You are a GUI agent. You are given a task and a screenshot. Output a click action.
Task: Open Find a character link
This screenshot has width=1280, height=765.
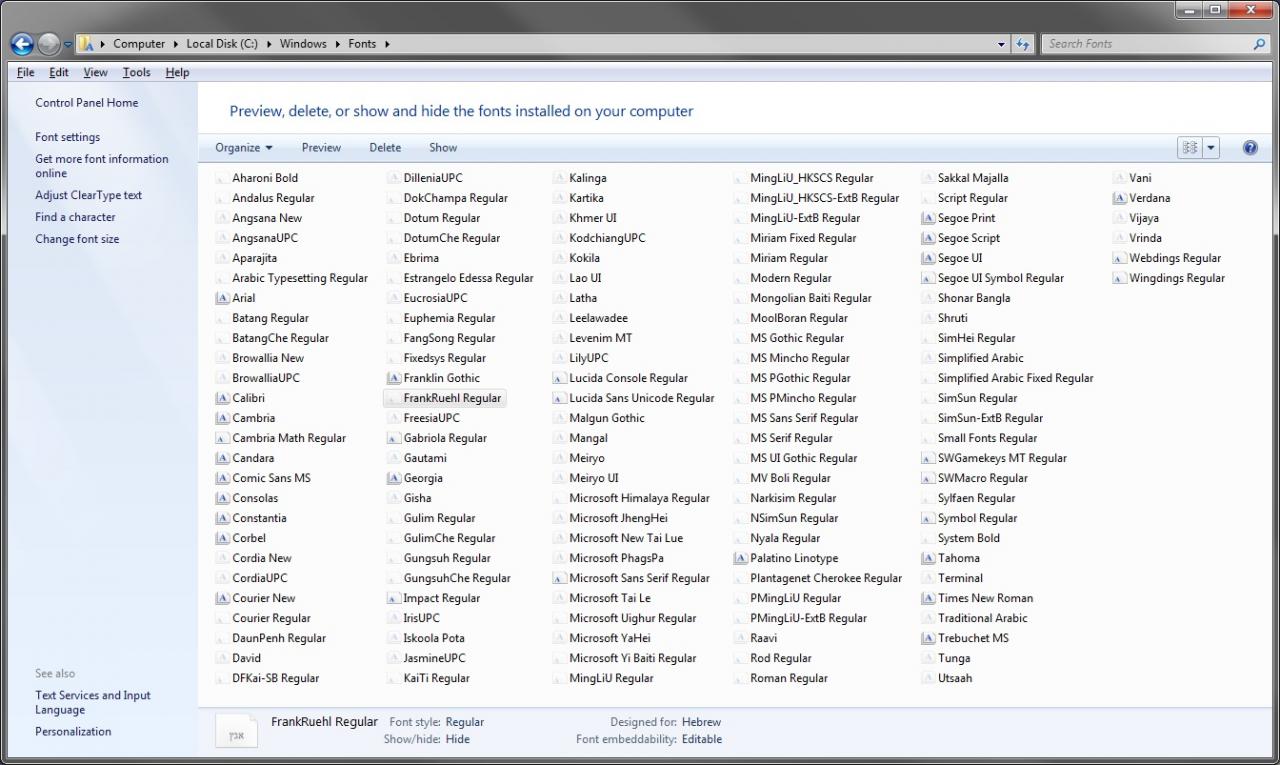[75, 217]
